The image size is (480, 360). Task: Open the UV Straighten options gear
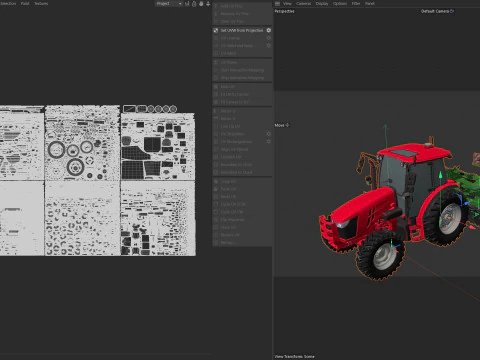point(269,134)
